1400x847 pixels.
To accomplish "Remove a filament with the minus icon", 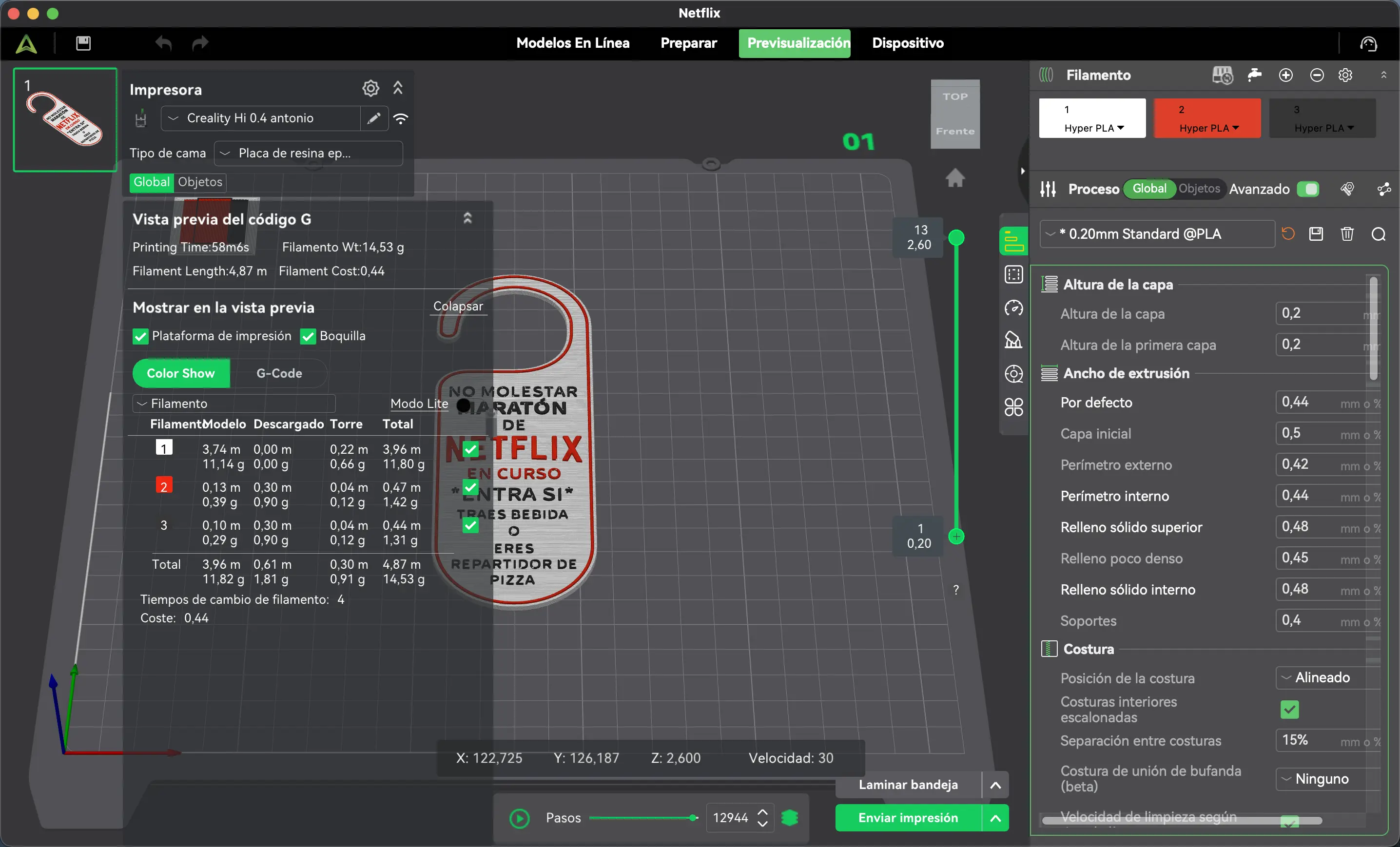I will click(1317, 75).
